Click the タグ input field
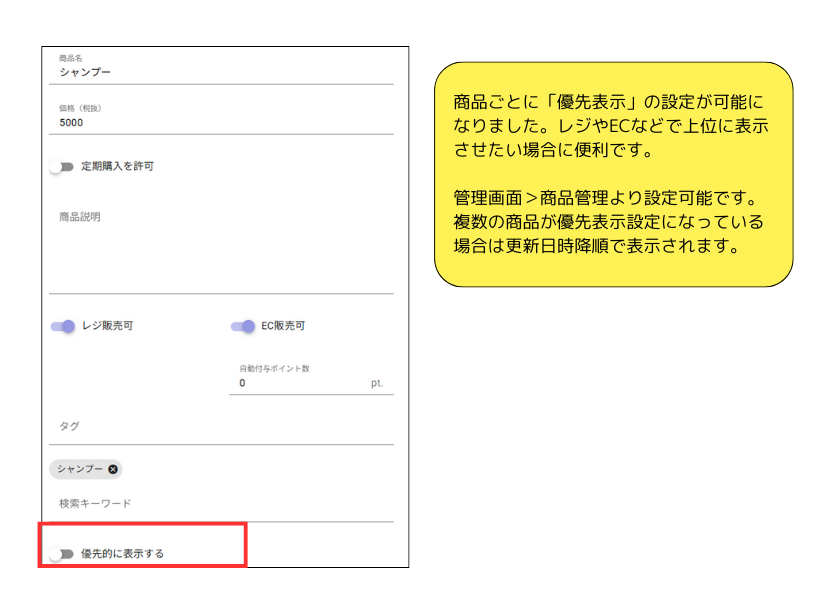819x614 pixels. 221,426
